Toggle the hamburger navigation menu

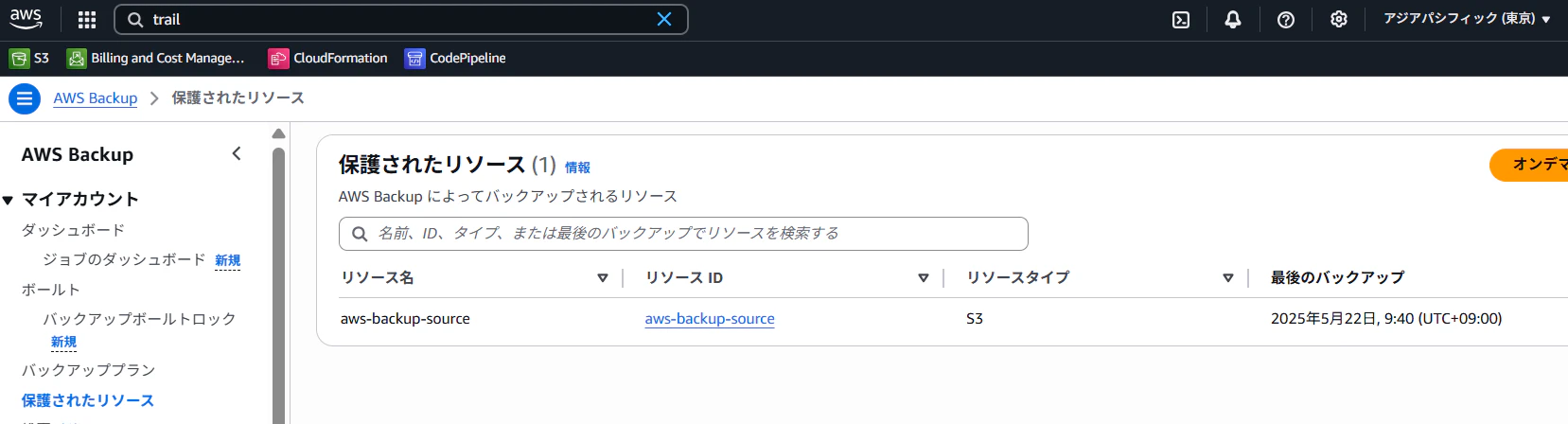(25, 98)
